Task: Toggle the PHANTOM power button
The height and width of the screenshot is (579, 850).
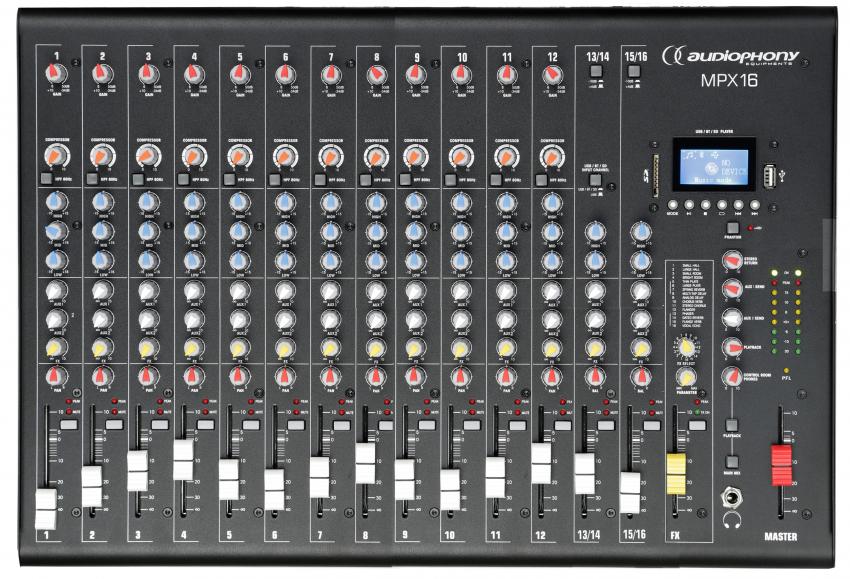Action: point(733,228)
